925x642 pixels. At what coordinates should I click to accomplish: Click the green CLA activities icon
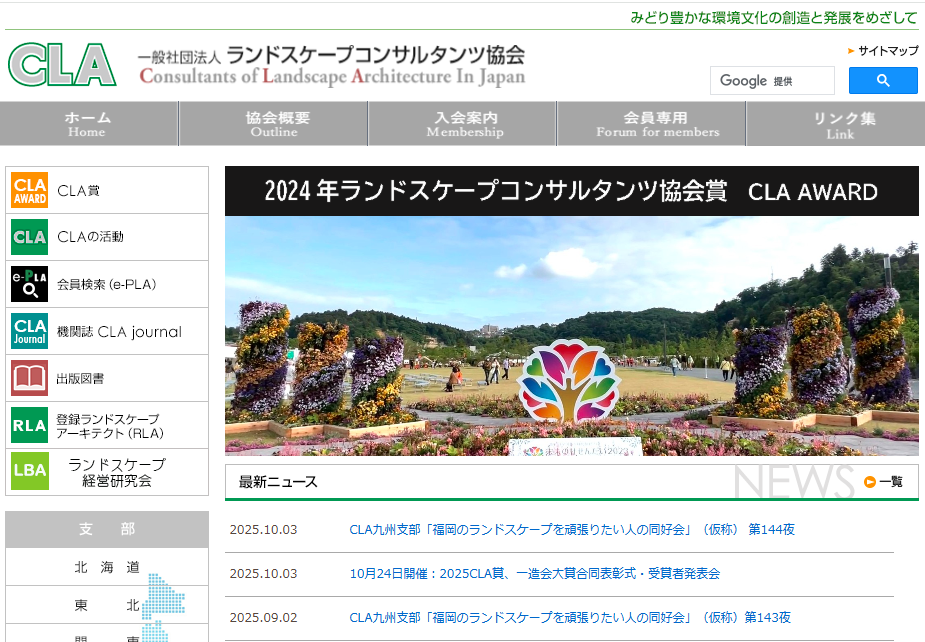[x=30, y=237]
